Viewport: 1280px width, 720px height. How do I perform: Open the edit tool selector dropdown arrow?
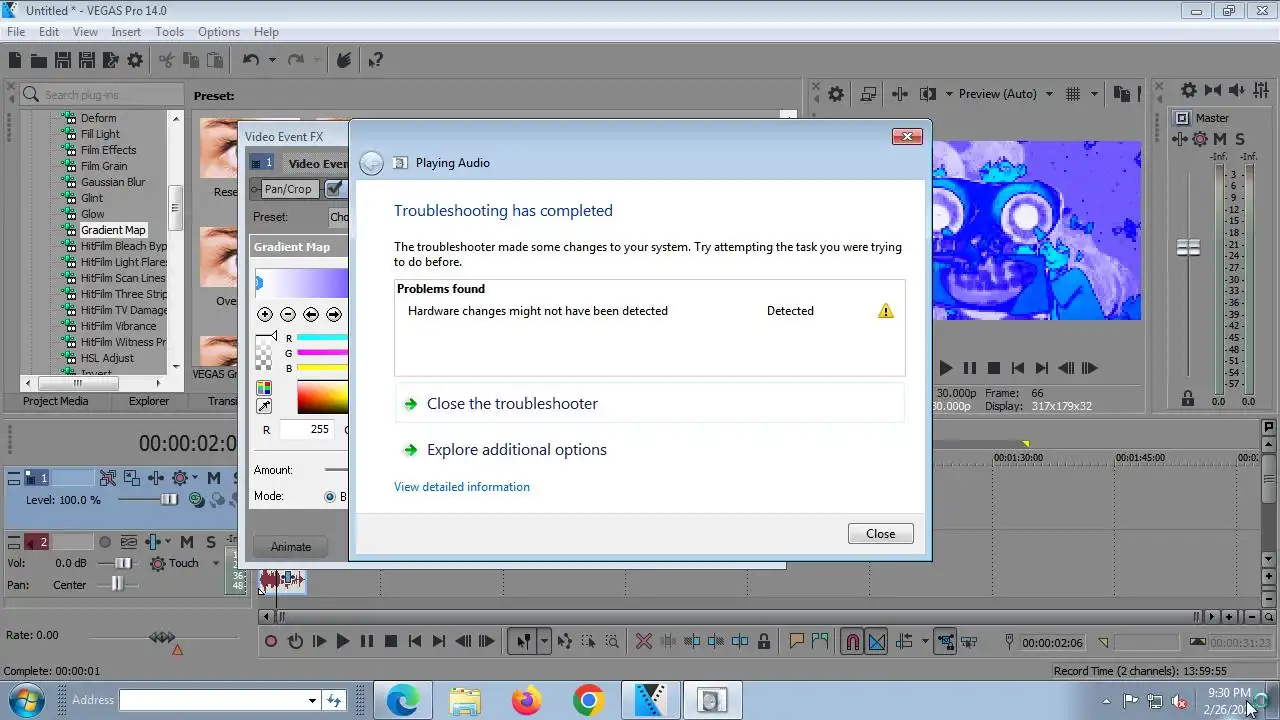pyautogui.click(x=544, y=642)
